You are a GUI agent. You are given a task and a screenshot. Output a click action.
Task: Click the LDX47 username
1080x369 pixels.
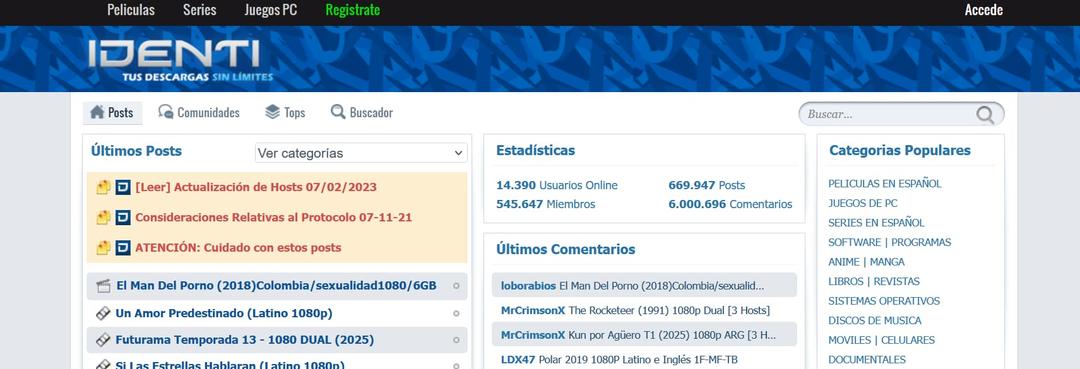click(x=518, y=359)
